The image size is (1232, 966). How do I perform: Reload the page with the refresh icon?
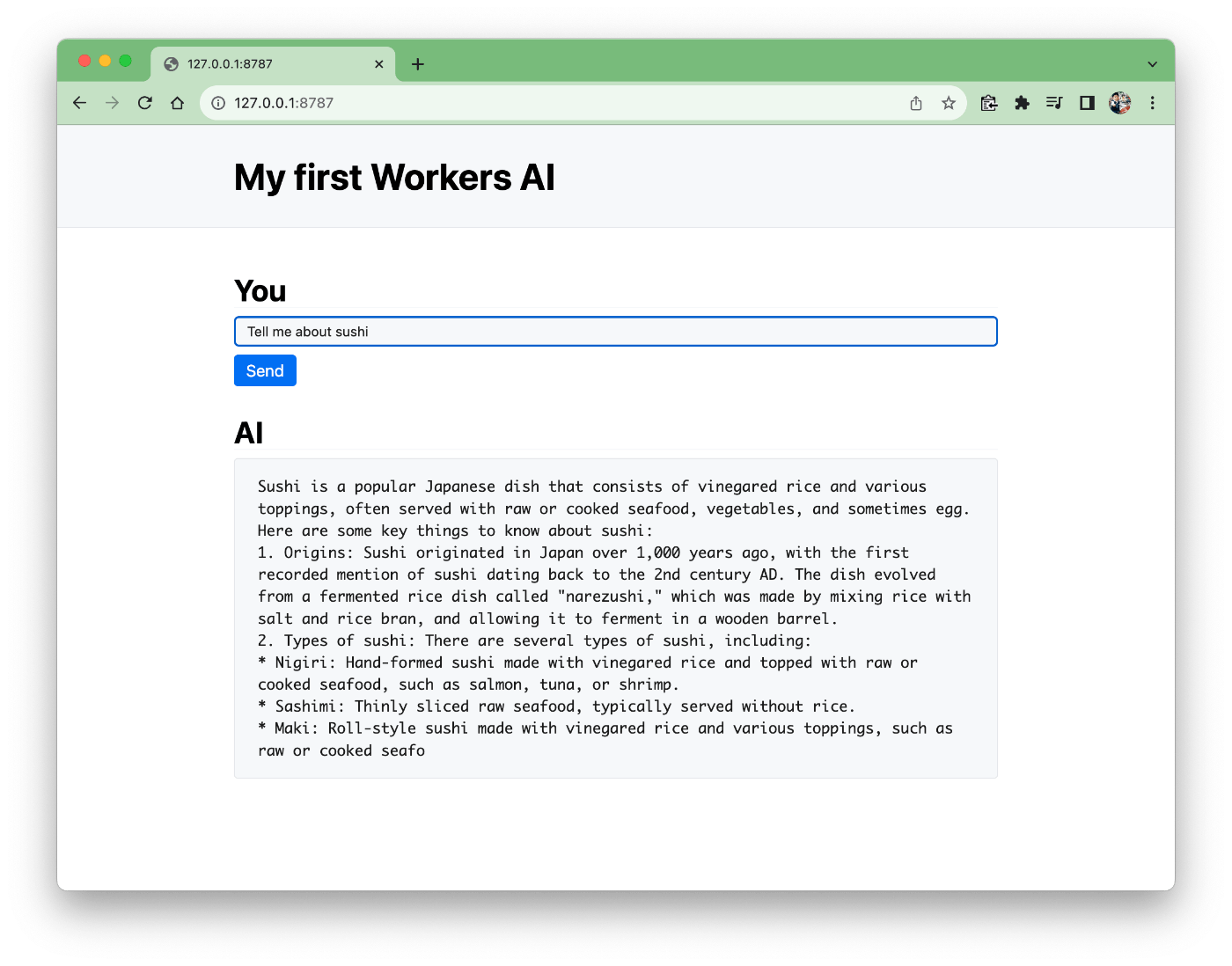(x=144, y=103)
